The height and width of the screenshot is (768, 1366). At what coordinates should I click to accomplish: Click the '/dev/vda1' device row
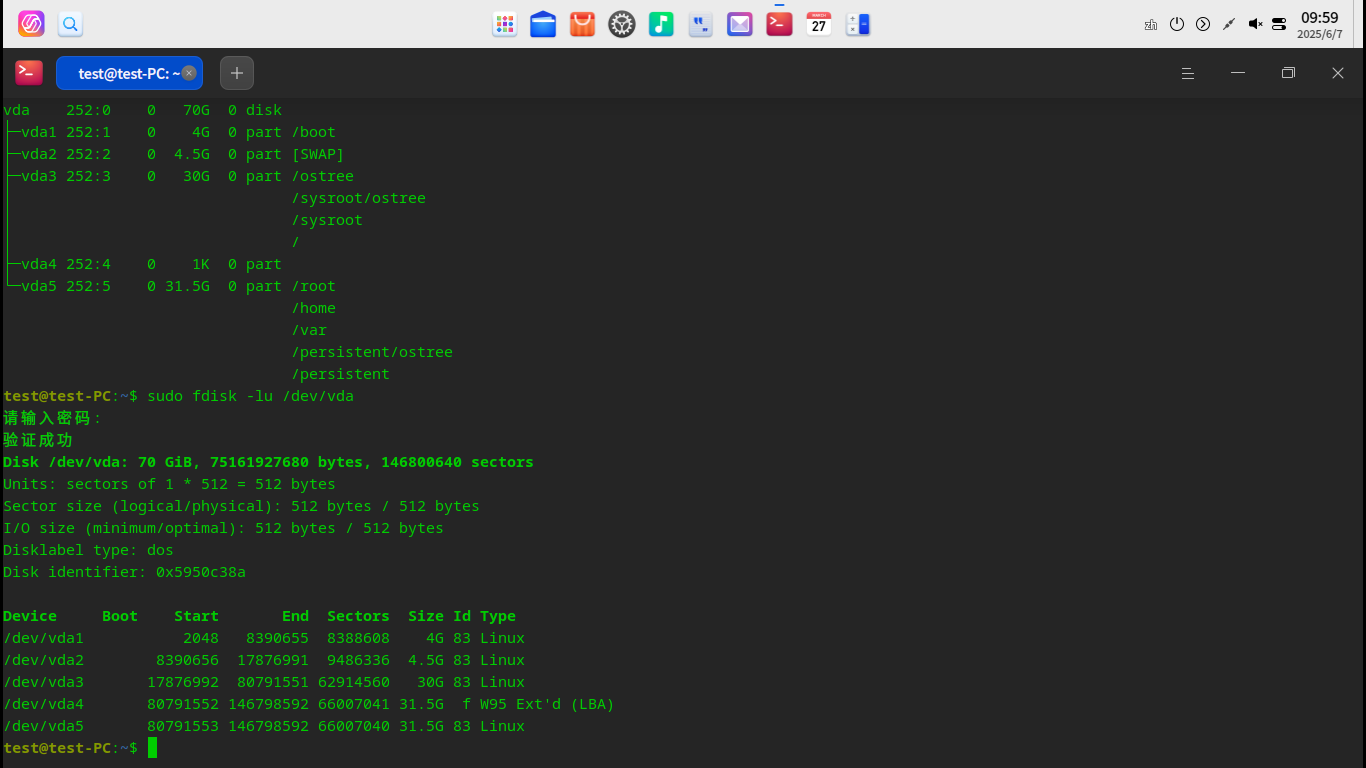click(x=264, y=638)
